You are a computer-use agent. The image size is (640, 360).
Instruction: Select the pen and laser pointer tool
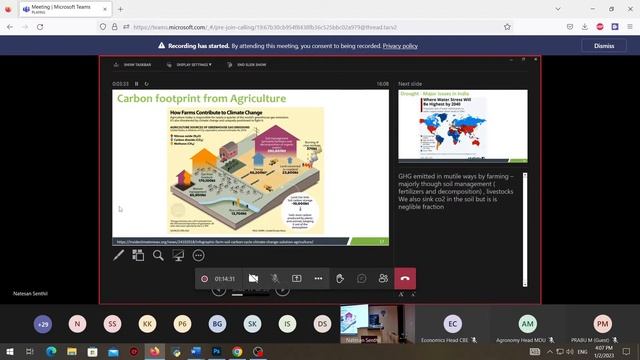tap(118, 256)
